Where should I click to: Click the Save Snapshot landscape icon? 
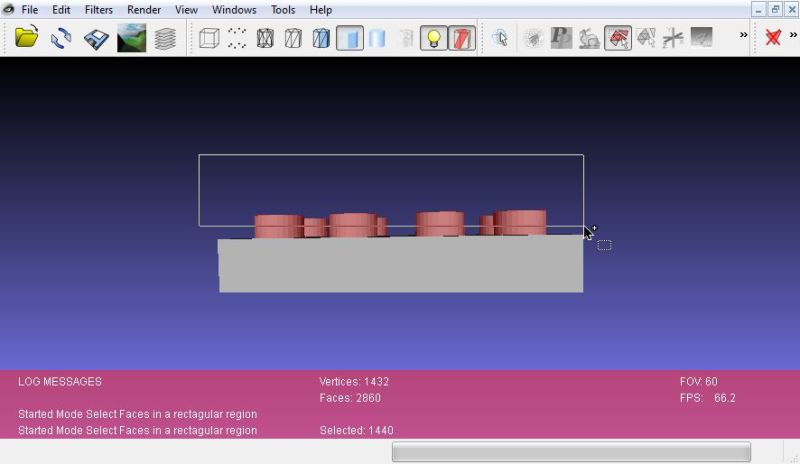[x=131, y=38]
